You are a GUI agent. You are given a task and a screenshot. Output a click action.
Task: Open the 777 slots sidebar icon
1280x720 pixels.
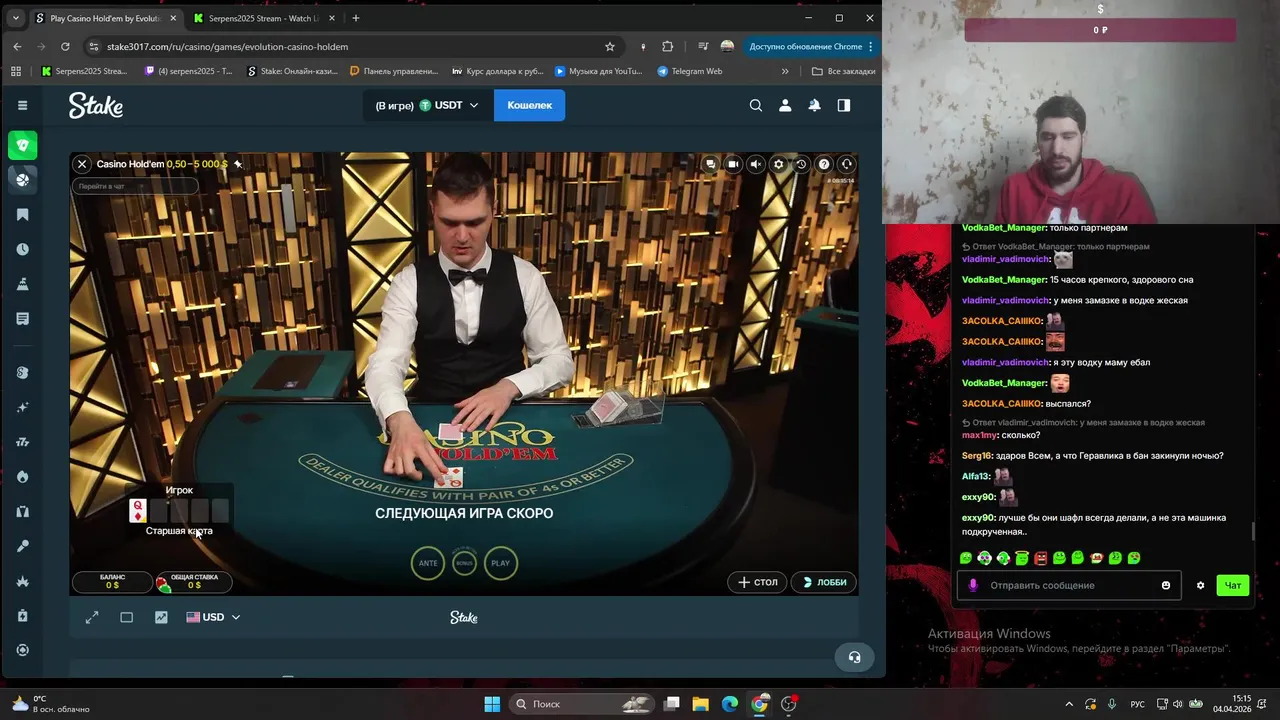tap(22, 442)
